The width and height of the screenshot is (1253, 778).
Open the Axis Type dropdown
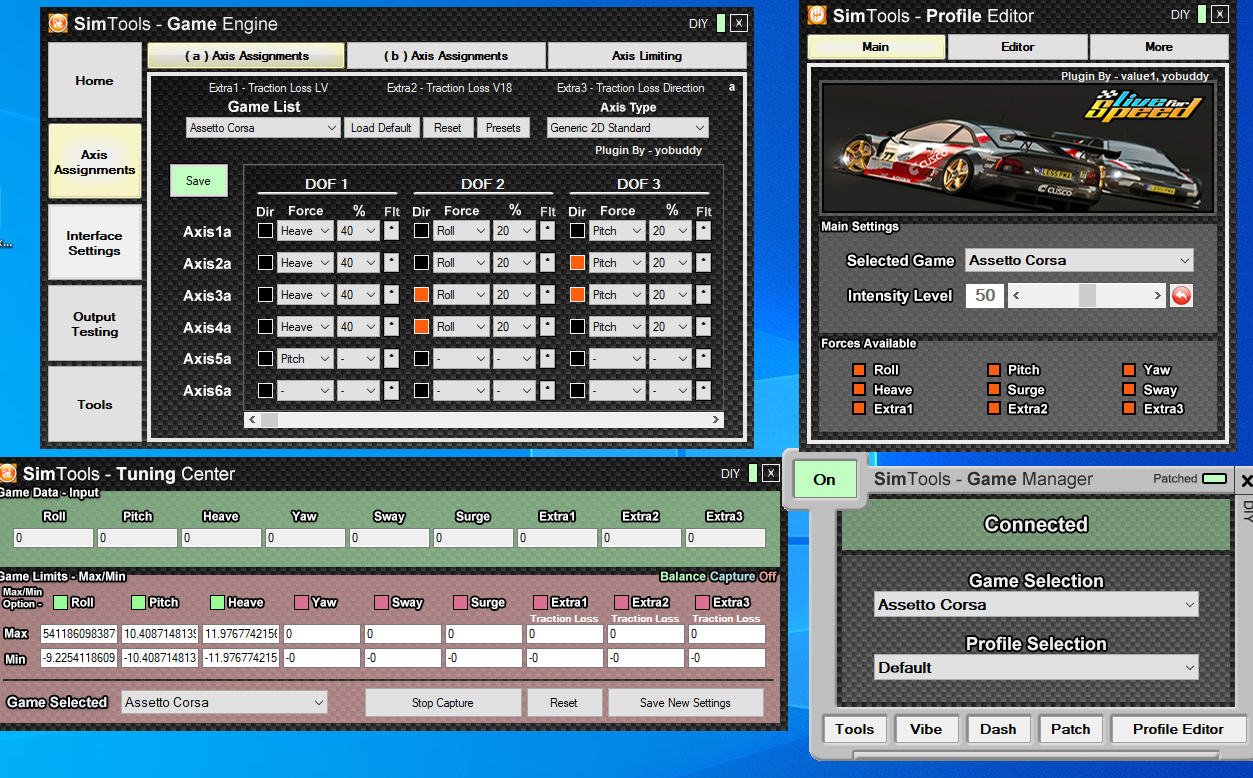pyautogui.click(x=628, y=128)
